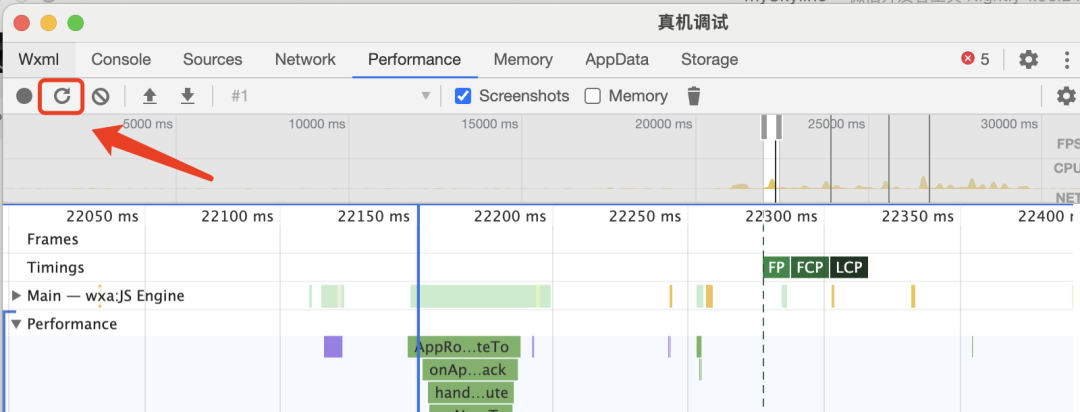This screenshot has width=1080, height=412.
Task: Toggle the Screenshots checkbox
Action: click(464, 96)
